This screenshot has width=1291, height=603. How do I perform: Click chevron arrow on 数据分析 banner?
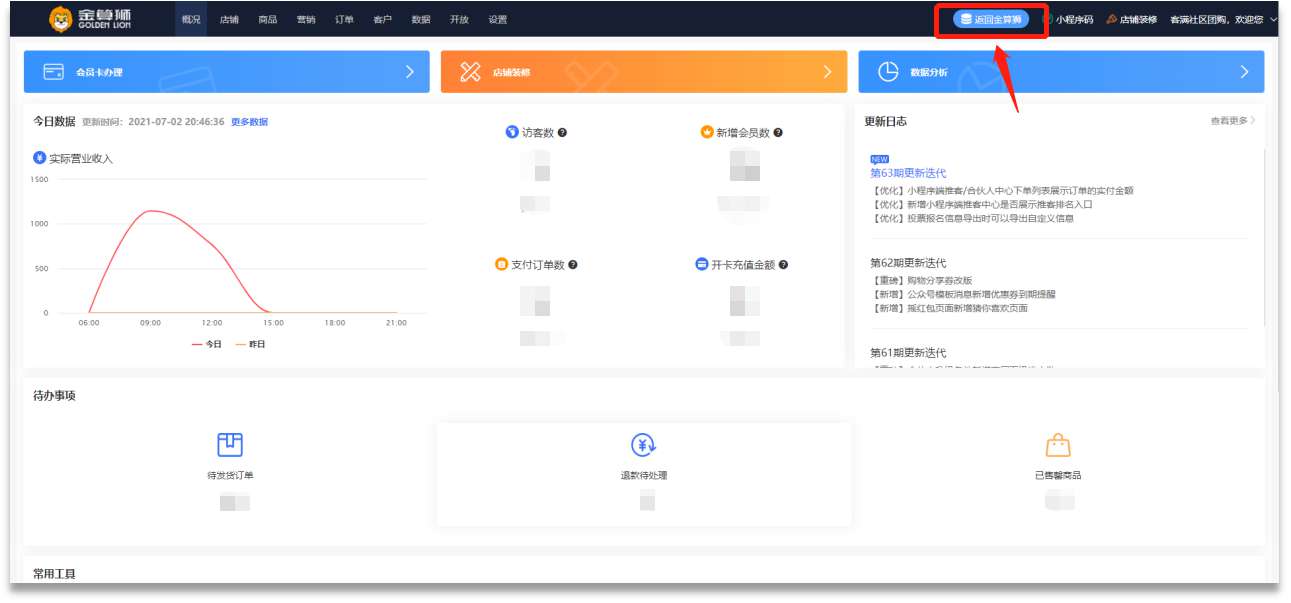(1244, 72)
